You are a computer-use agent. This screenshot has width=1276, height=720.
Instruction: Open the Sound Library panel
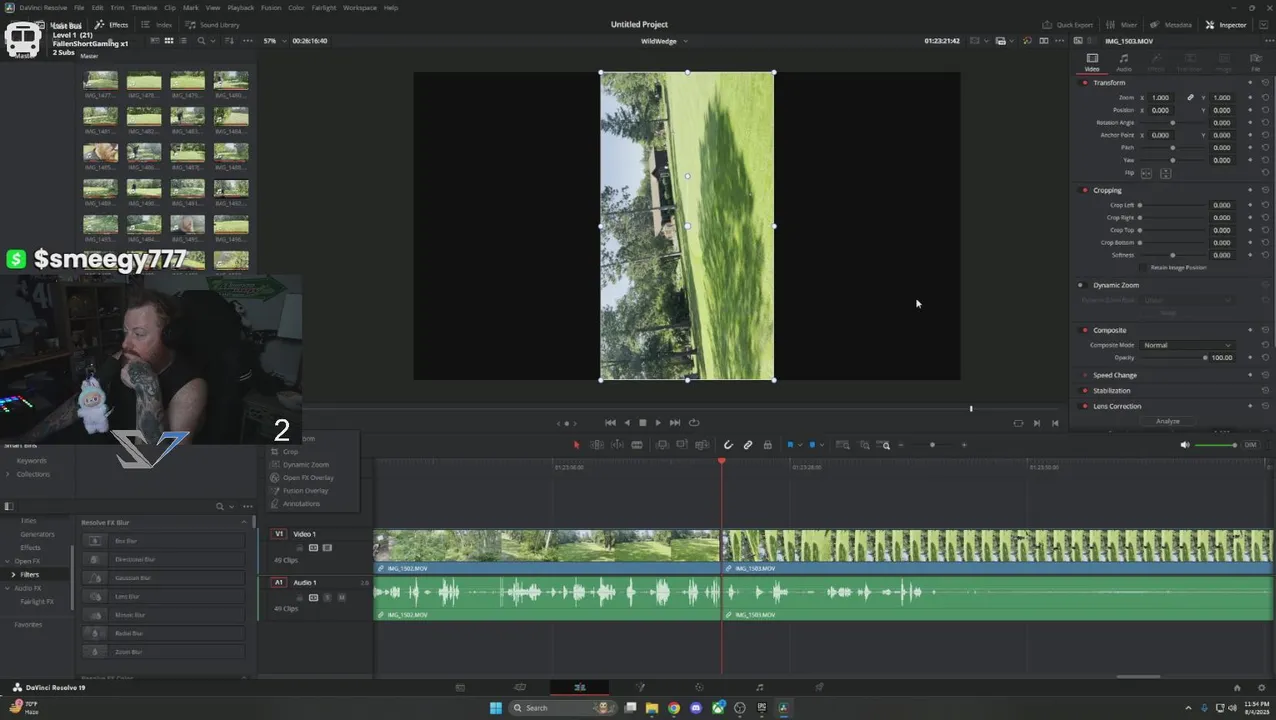[x=213, y=24]
